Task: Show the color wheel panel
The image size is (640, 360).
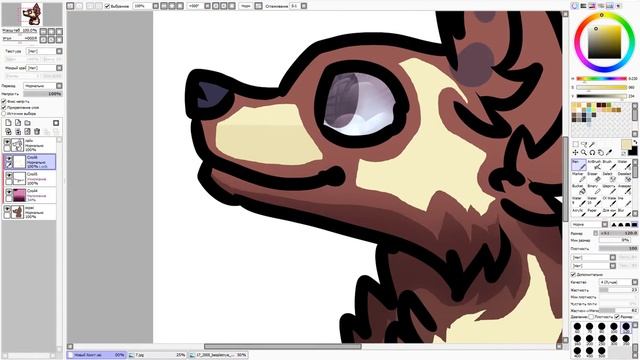Action: pyautogui.click(x=575, y=6)
